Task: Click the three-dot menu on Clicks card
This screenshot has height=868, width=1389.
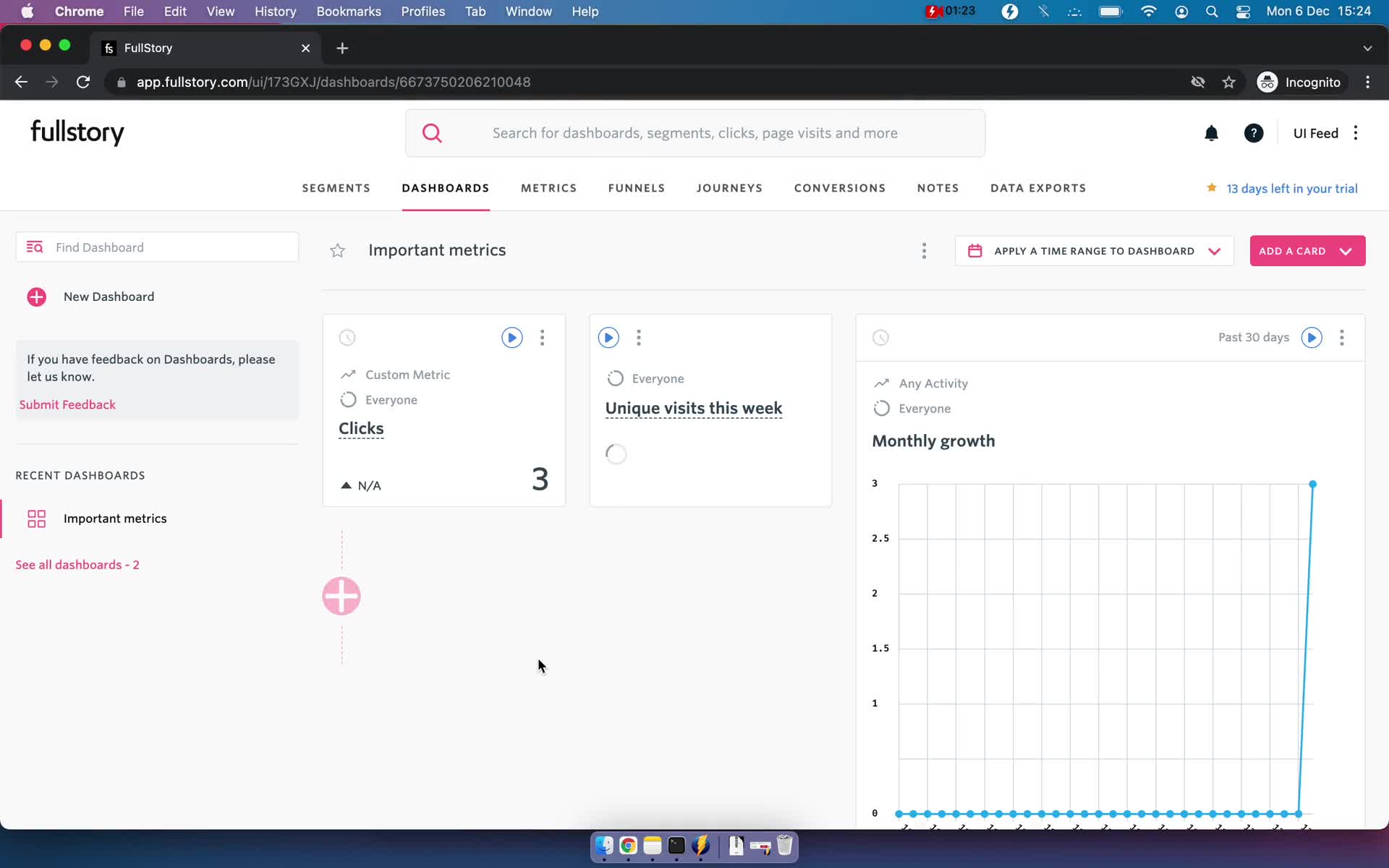Action: pos(543,337)
